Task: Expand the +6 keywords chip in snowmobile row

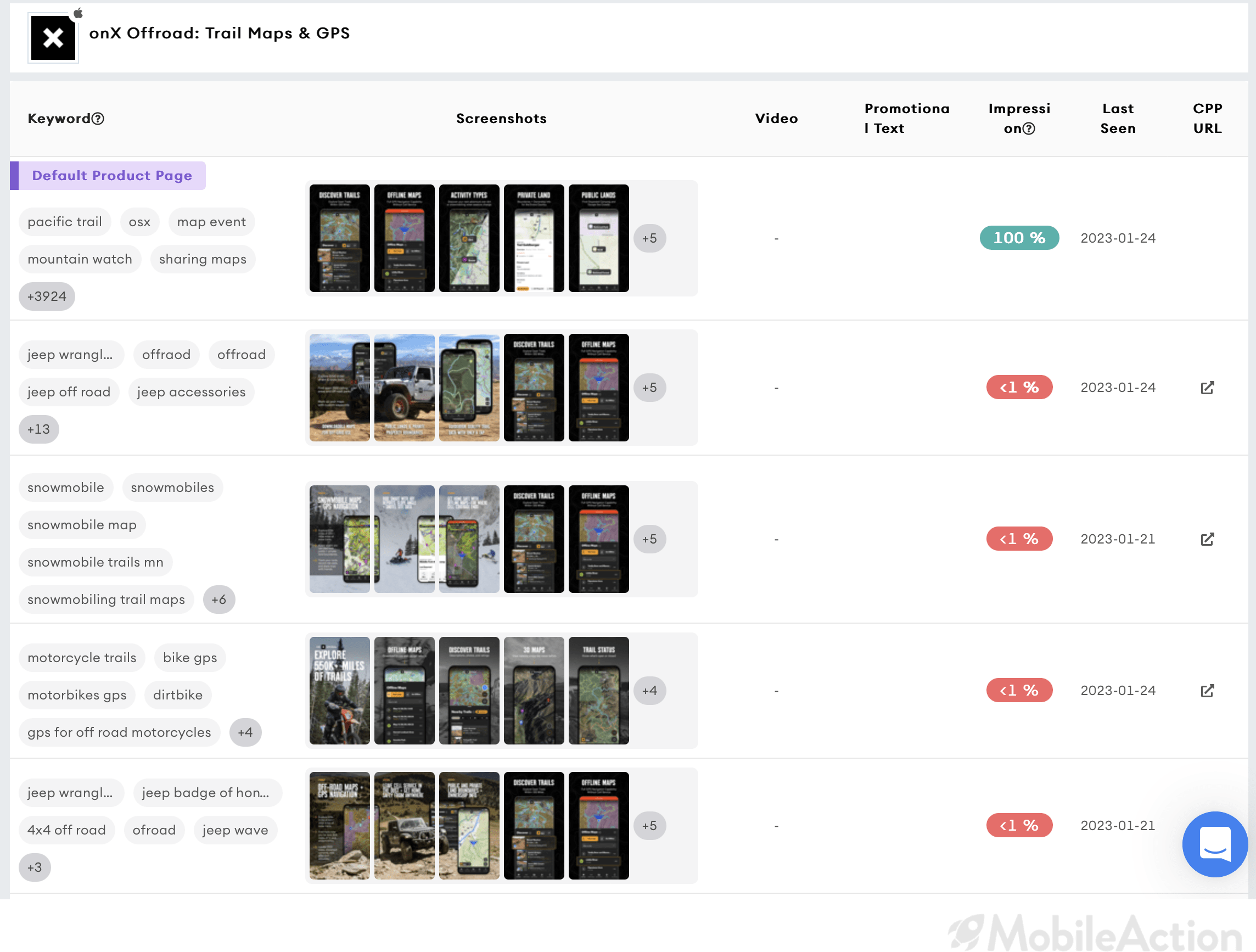Action: 218,600
